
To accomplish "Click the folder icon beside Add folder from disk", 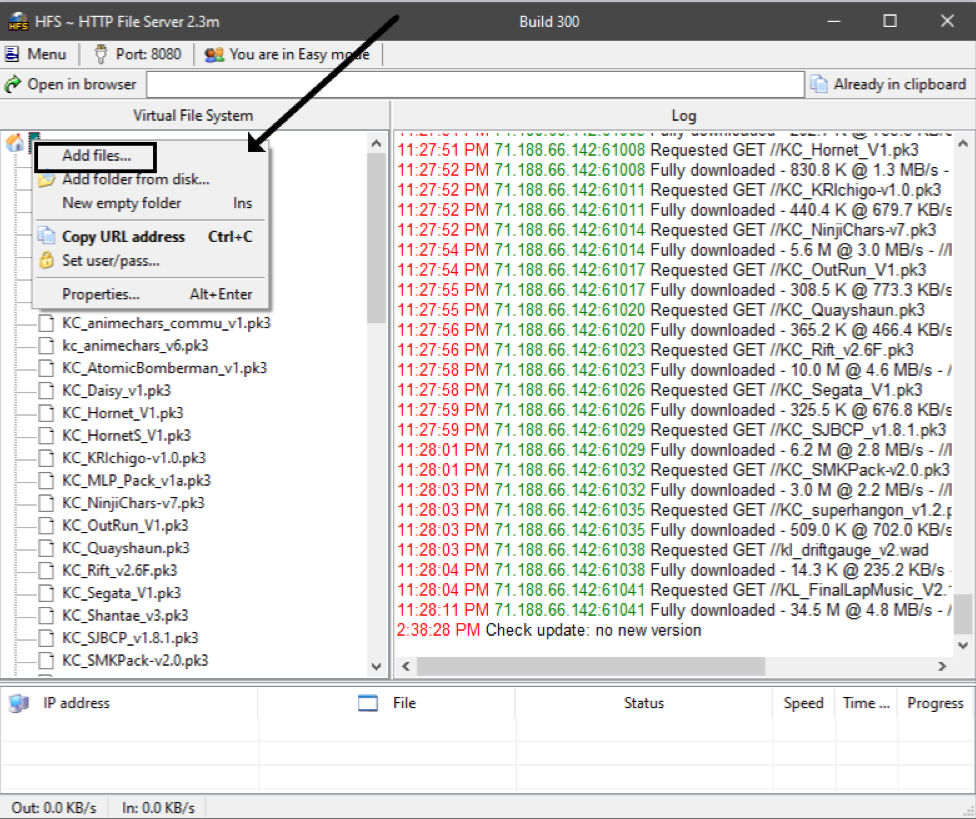I will pos(46,180).
